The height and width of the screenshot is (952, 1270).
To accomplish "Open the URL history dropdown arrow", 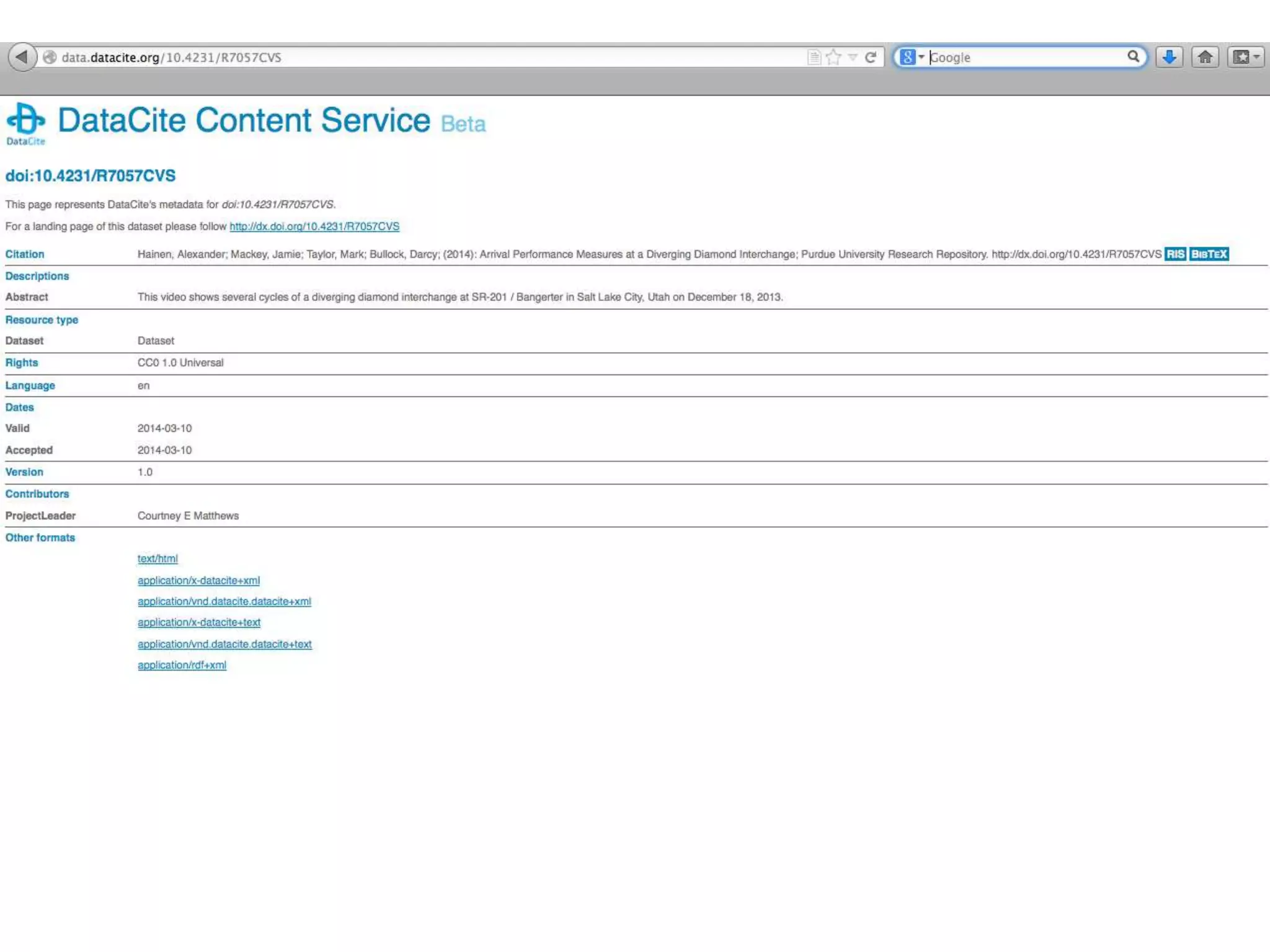I will pyautogui.click(x=853, y=58).
